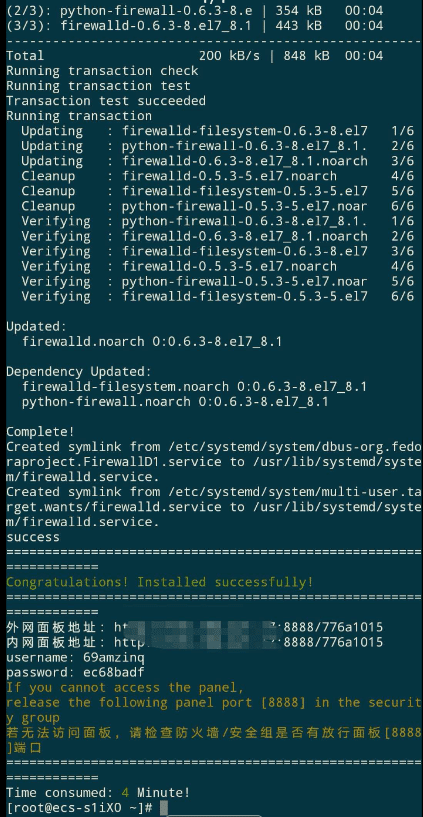Click the [root@ecs-s1iXO ~]# shell prompt
Viewport: 423px width, 817px height.
(x=79, y=808)
